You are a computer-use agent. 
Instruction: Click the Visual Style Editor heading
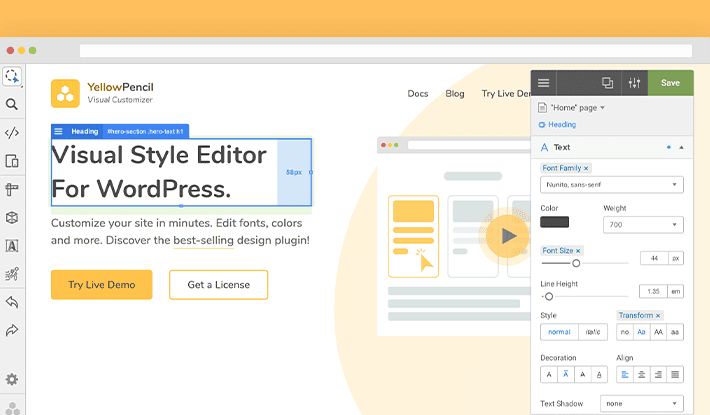[158, 172]
